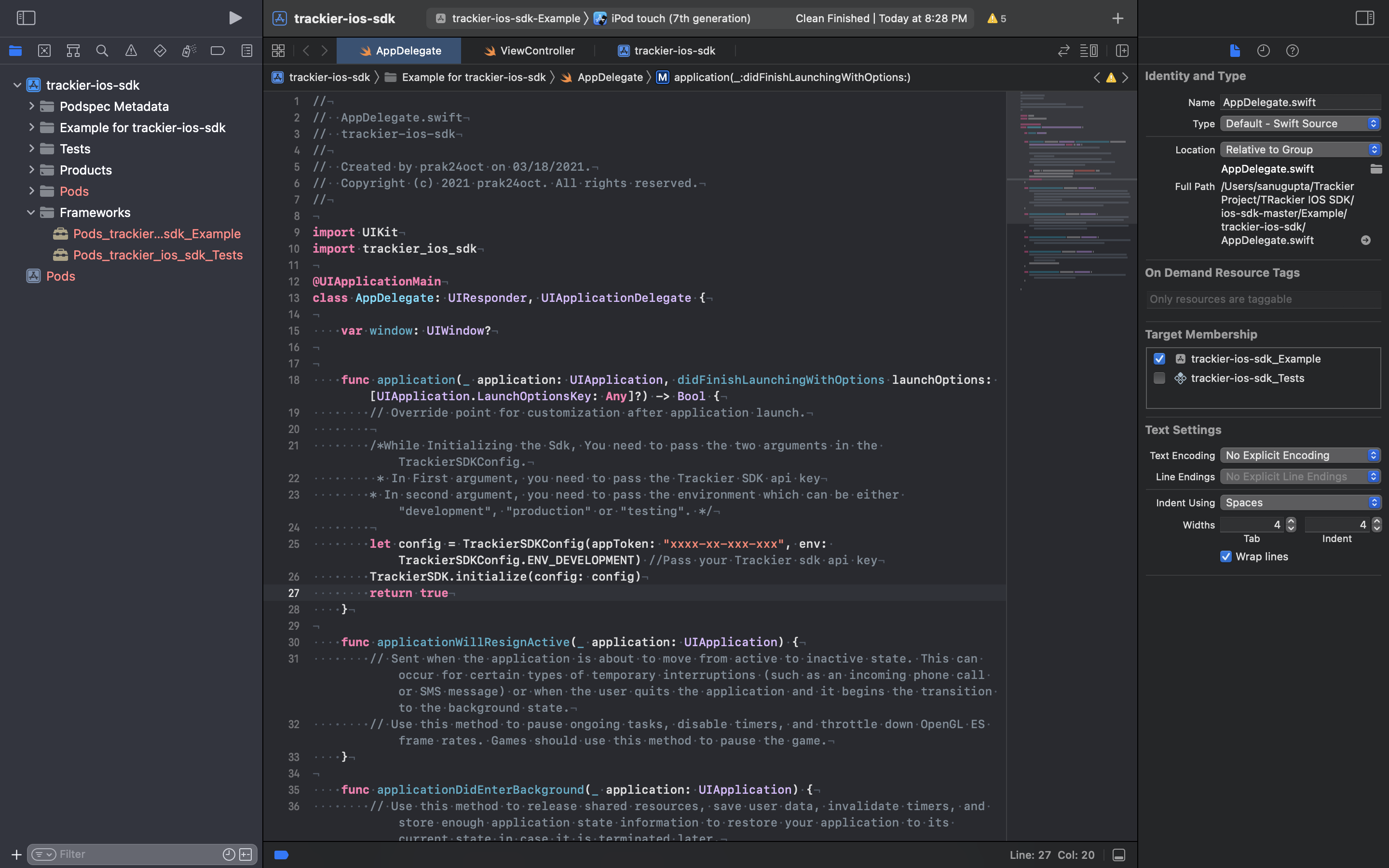Expand the Tests folder
The height and width of the screenshot is (868, 1389).
click(x=31, y=148)
